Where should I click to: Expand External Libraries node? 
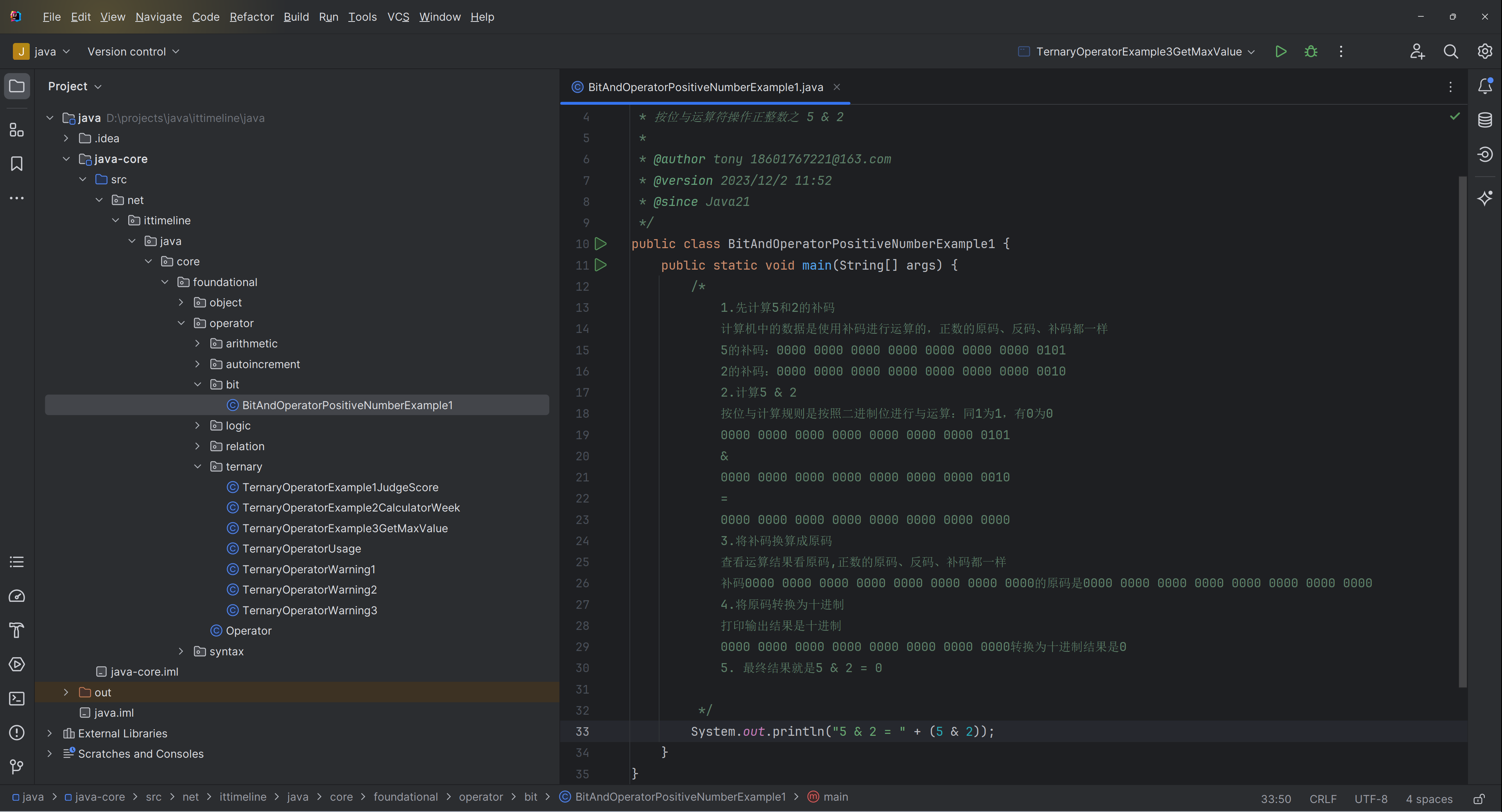(x=50, y=733)
